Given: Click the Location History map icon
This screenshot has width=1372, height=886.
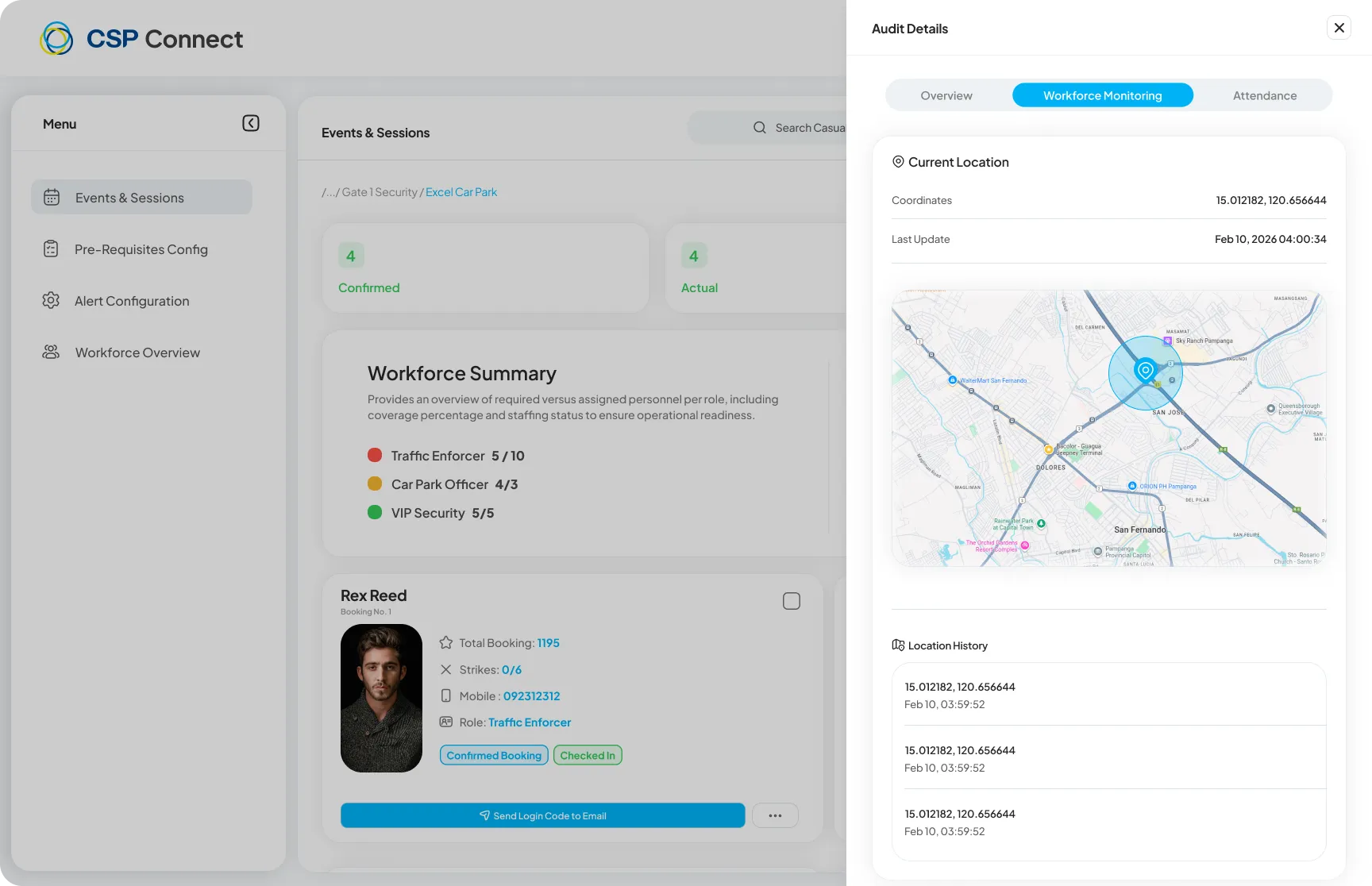Looking at the screenshot, I should [x=898, y=645].
